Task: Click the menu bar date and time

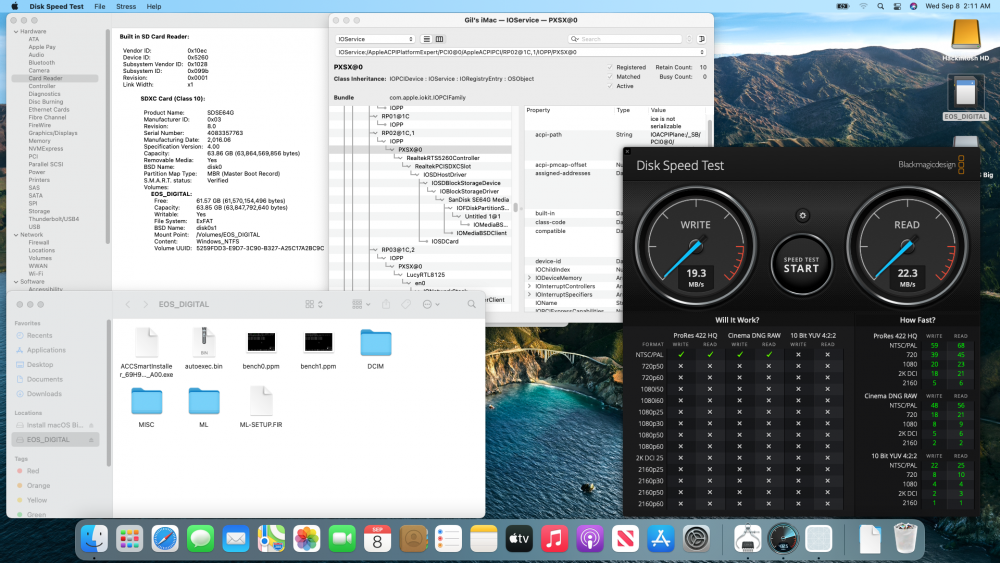Action: [957, 6]
